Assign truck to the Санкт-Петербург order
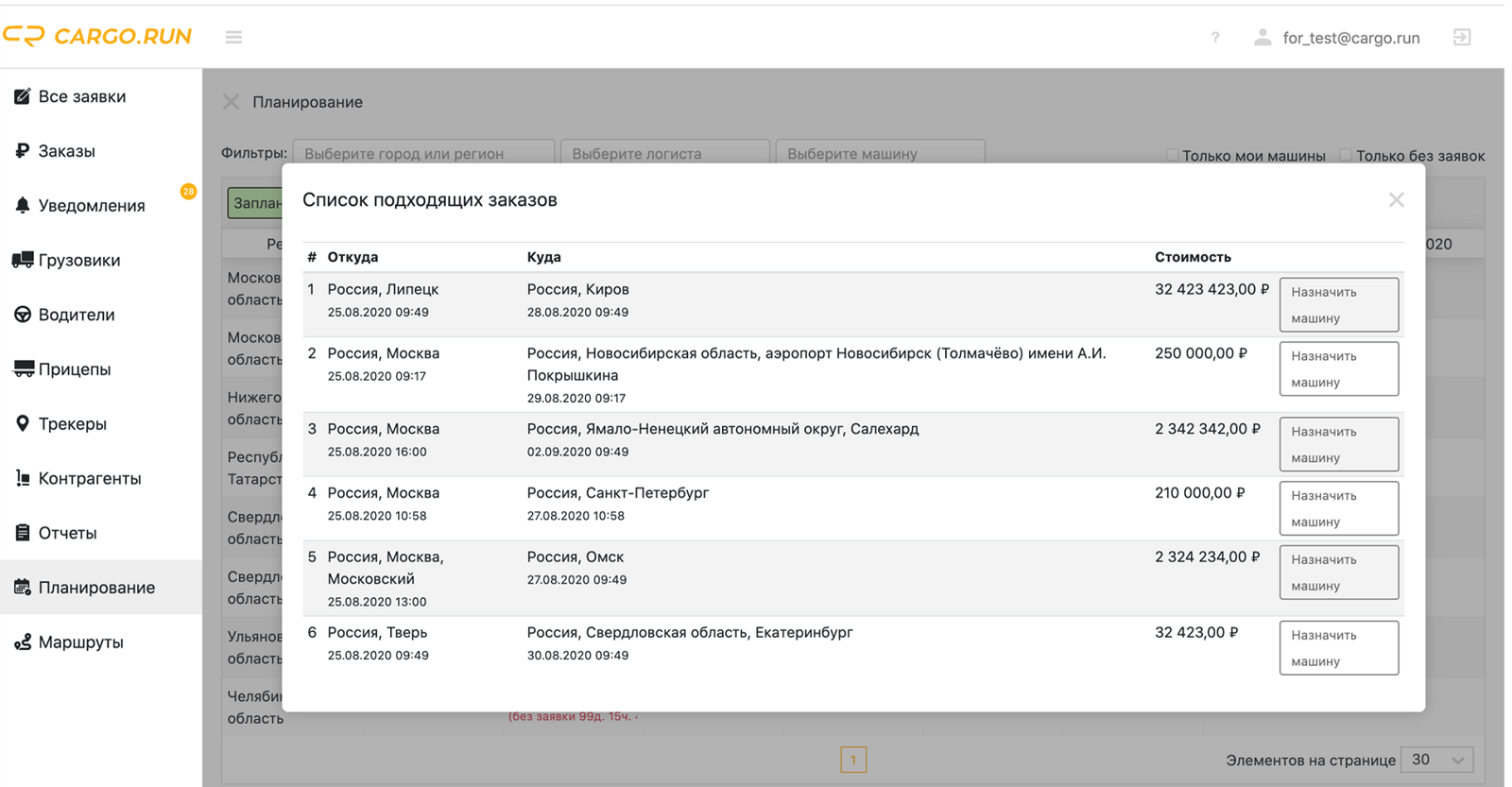 click(1339, 508)
